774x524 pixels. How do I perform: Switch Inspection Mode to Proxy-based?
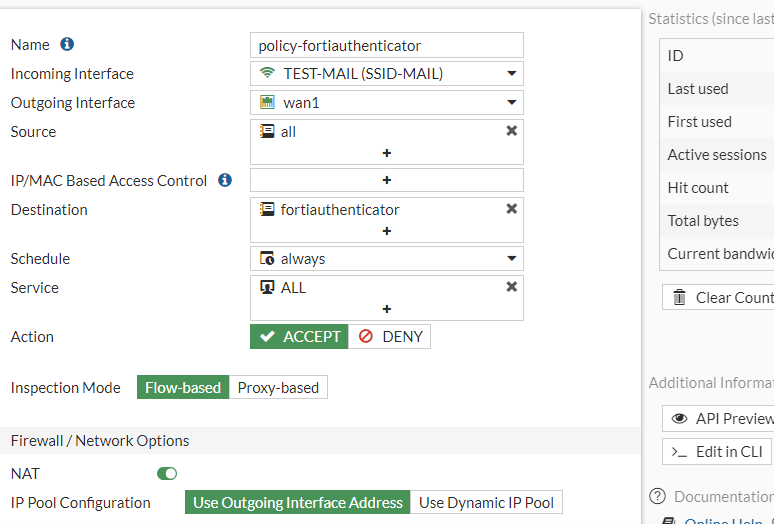click(x=278, y=388)
